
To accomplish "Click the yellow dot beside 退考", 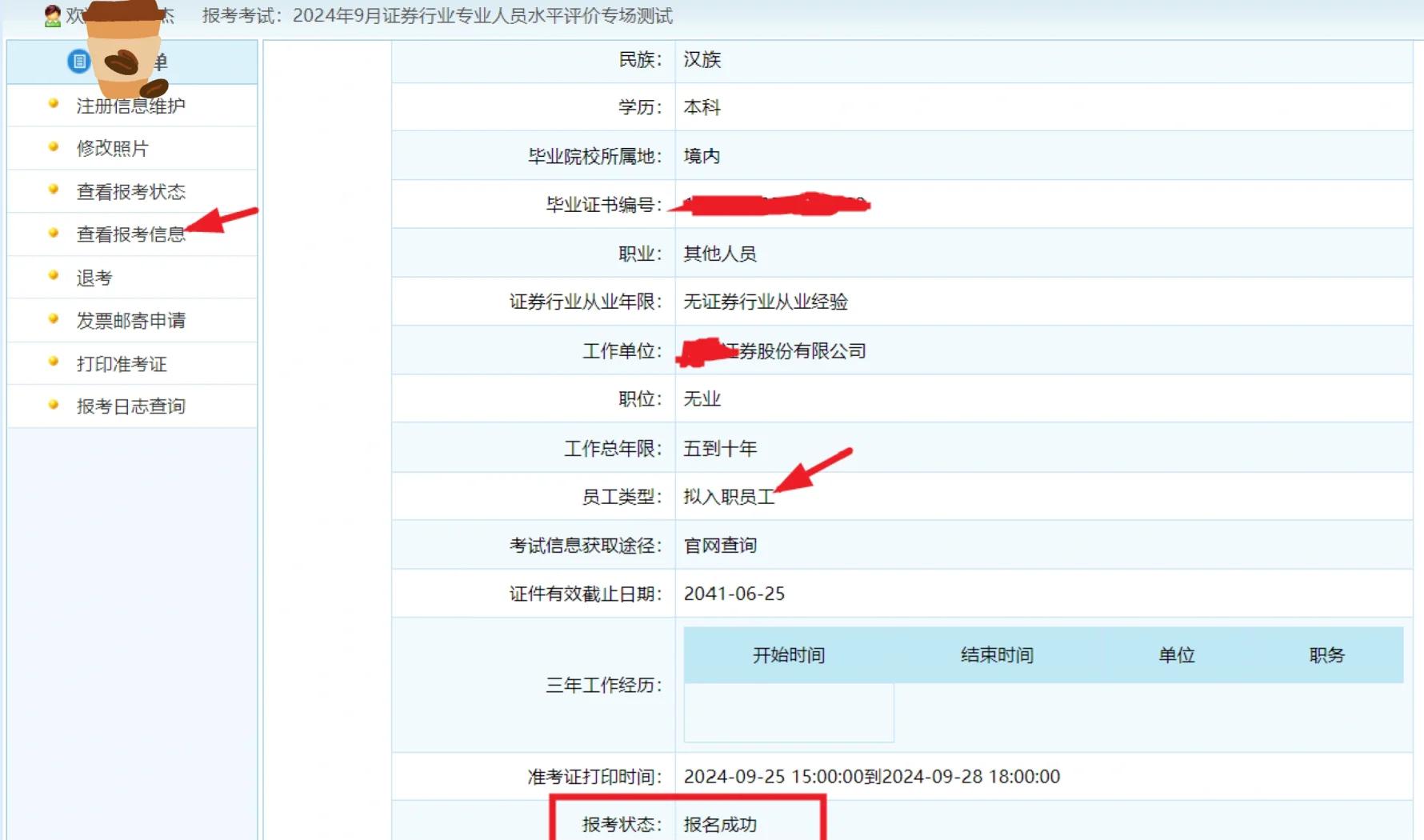I will (52, 277).
